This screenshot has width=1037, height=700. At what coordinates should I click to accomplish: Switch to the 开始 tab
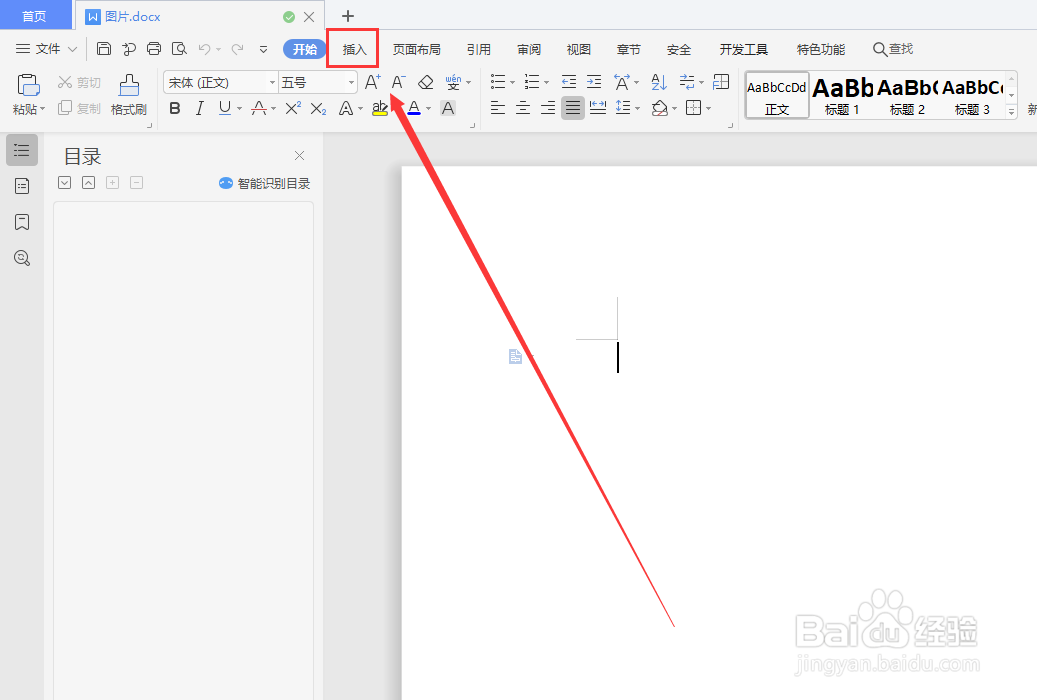tap(304, 49)
